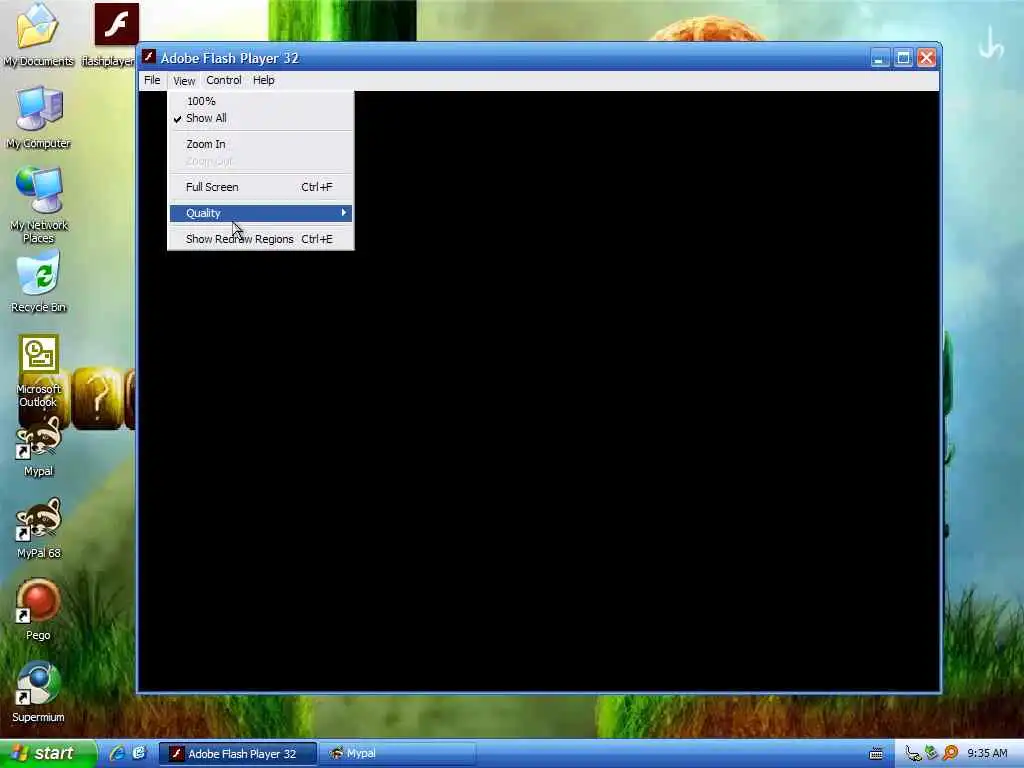Select the My Documents desktop icon
This screenshot has width=1024, height=768.
pyautogui.click(x=38, y=35)
